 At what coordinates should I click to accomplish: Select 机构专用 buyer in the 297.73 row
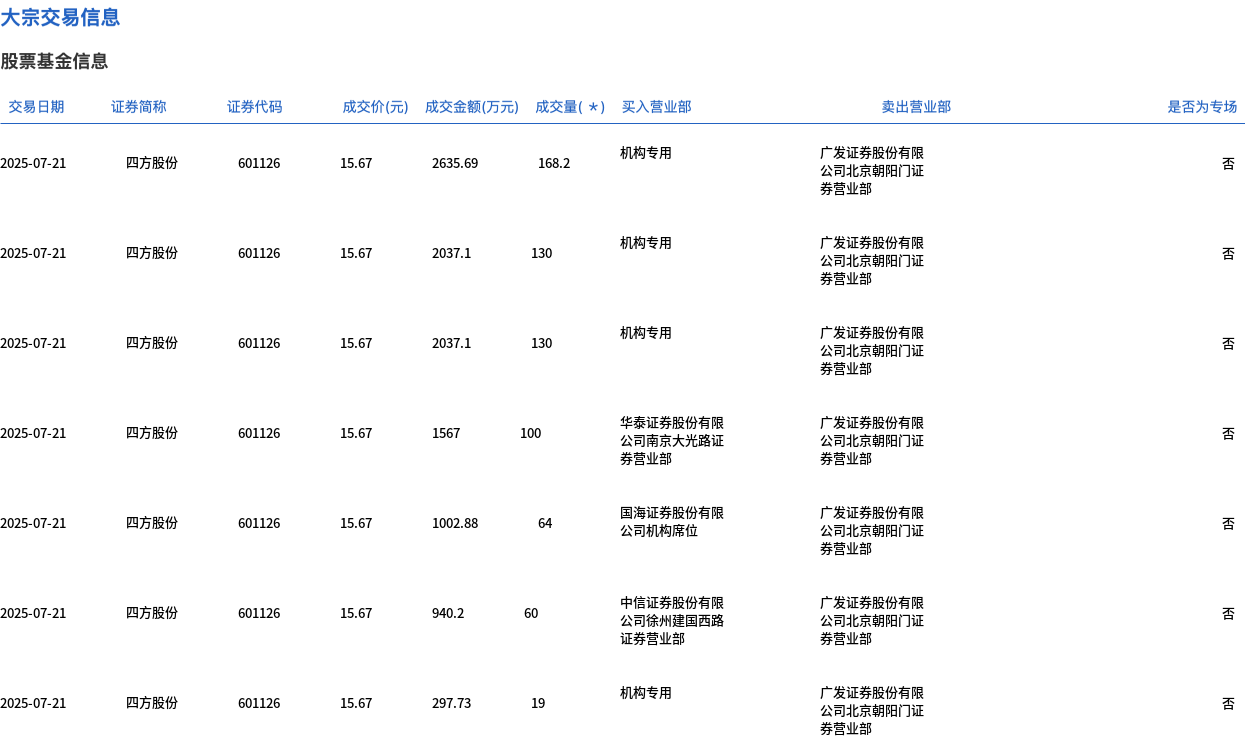(646, 693)
